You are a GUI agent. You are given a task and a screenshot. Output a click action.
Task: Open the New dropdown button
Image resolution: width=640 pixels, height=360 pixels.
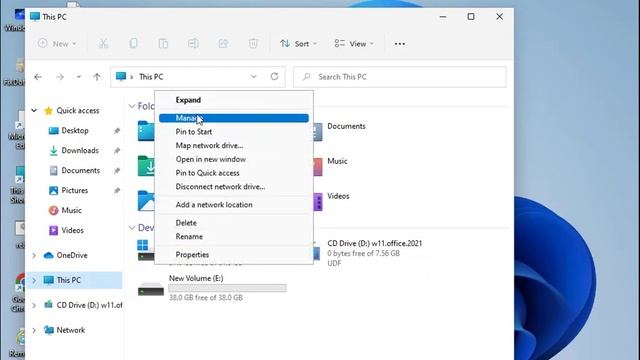point(57,44)
